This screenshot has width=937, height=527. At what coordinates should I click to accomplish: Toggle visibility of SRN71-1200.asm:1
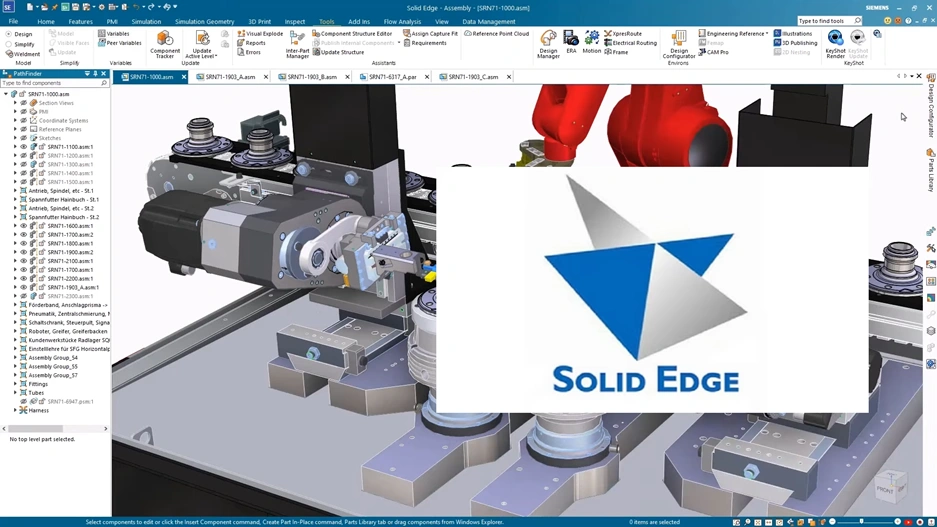tap(24, 155)
